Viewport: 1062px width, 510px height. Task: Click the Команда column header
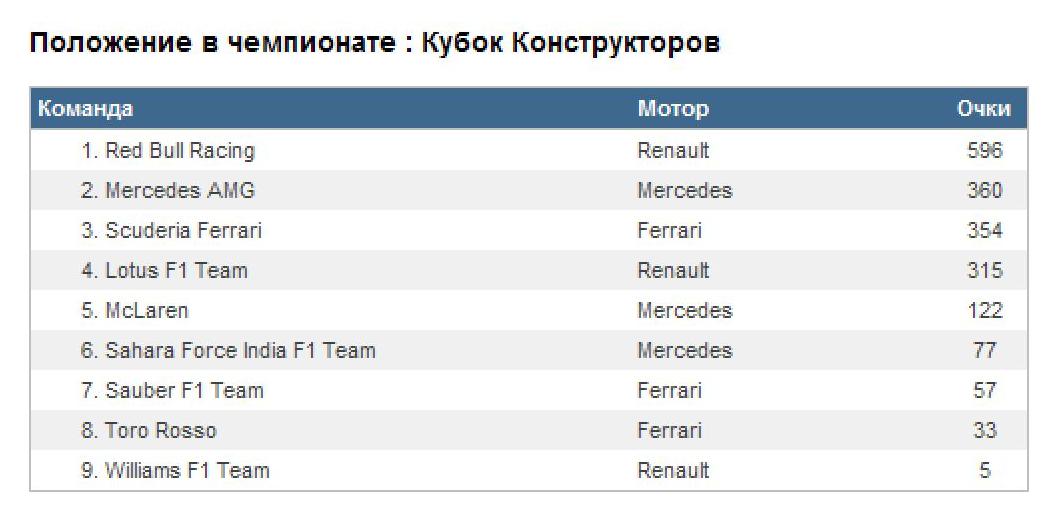click(85, 109)
